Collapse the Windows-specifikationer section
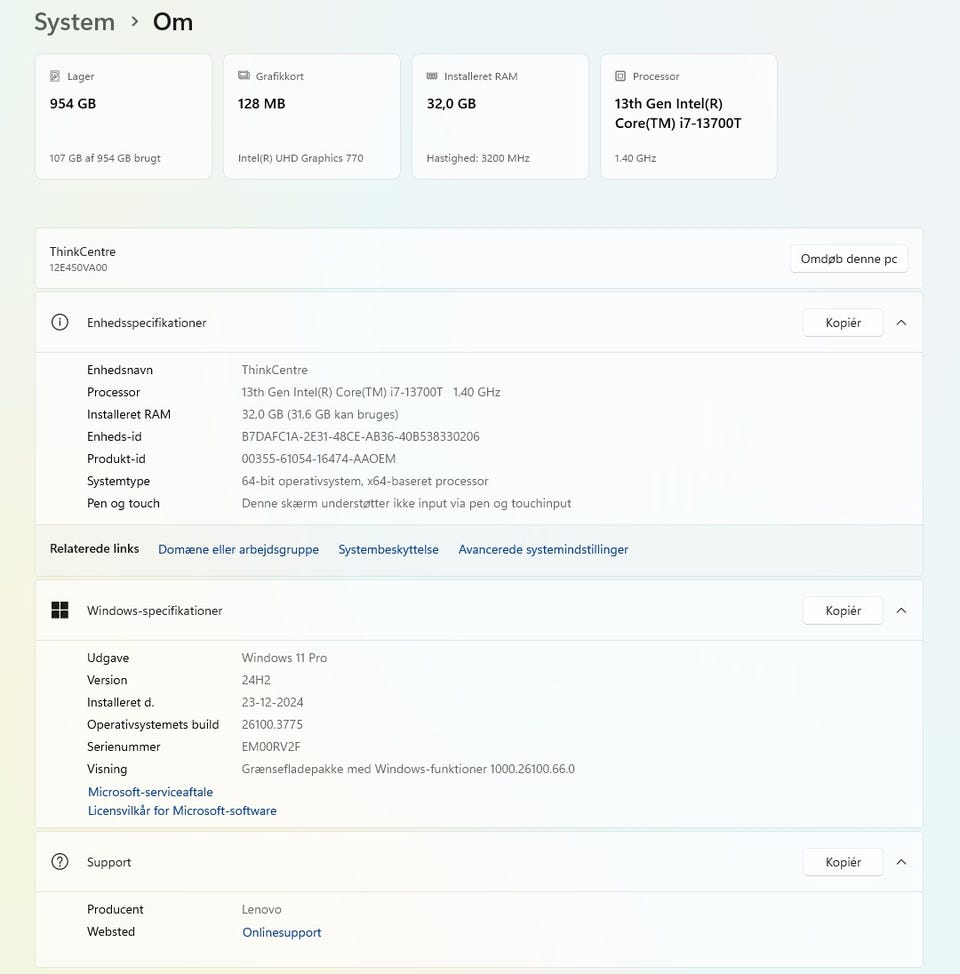This screenshot has height=974, width=960. (x=901, y=610)
